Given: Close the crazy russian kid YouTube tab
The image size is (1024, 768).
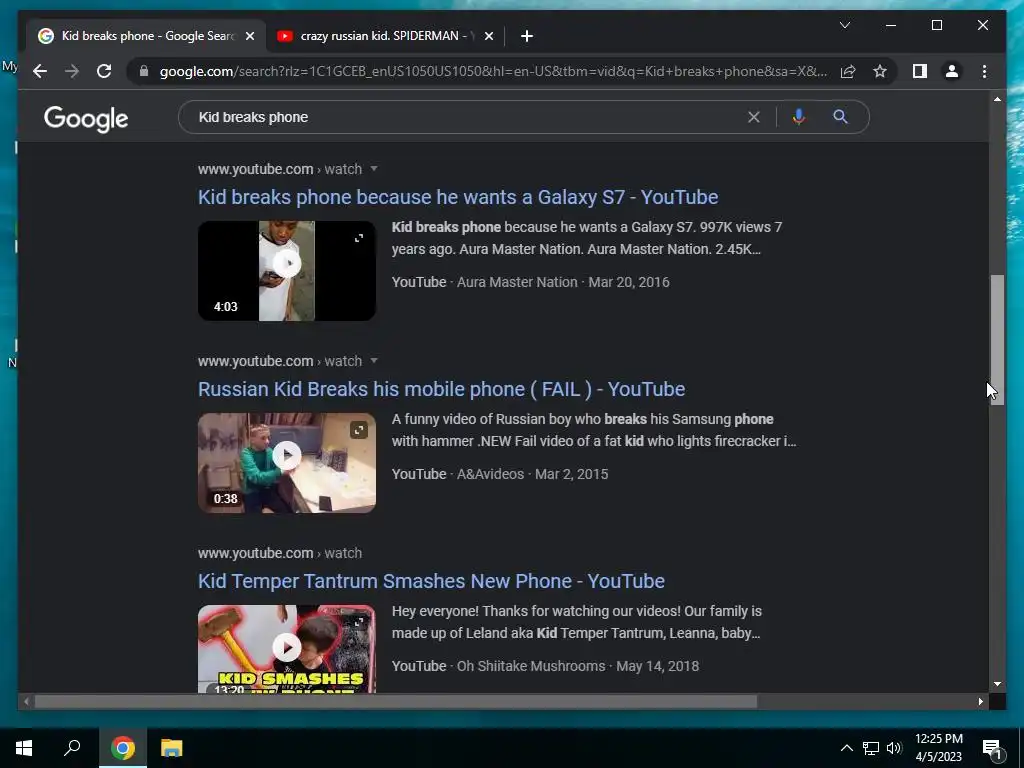Looking at the screenshot, I should click(x=488, y=36).
